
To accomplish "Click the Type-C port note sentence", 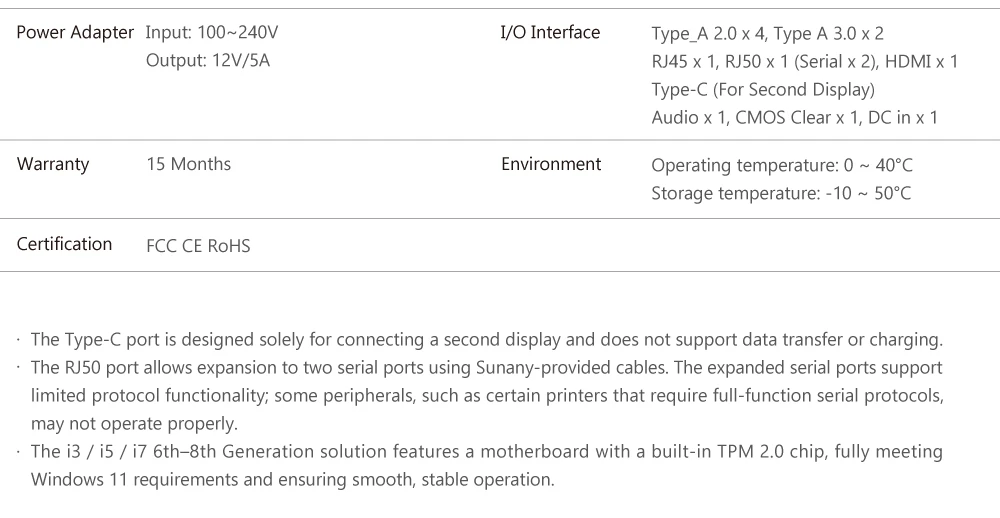I will pyautogui.click(x=487, y=340).
